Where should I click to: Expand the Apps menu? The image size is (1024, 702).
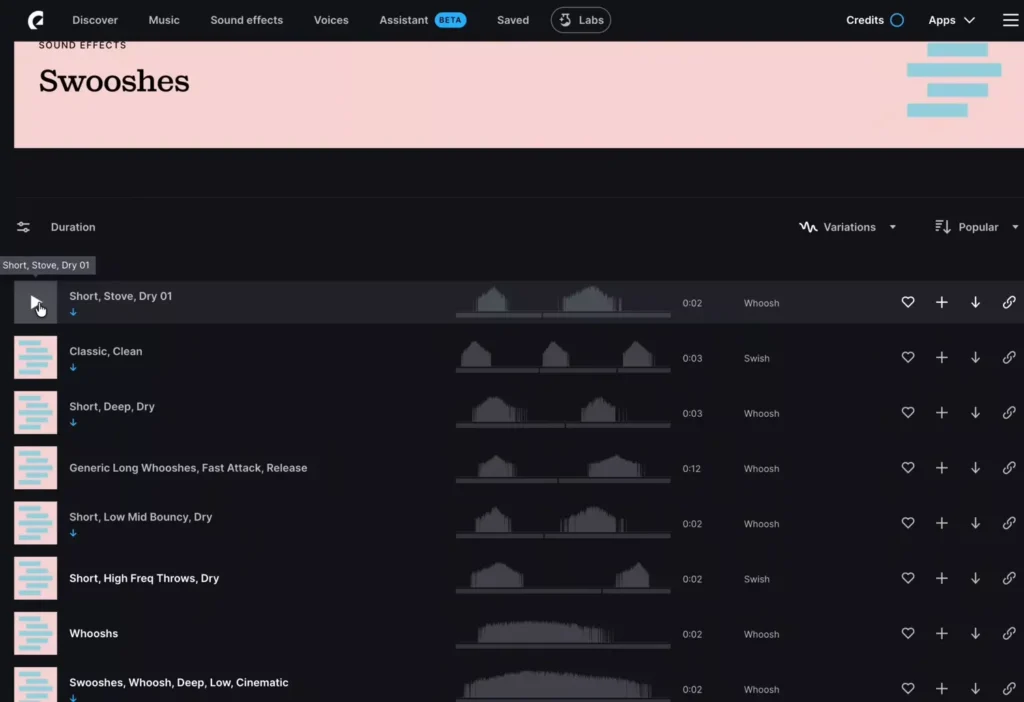click(951, 20)
